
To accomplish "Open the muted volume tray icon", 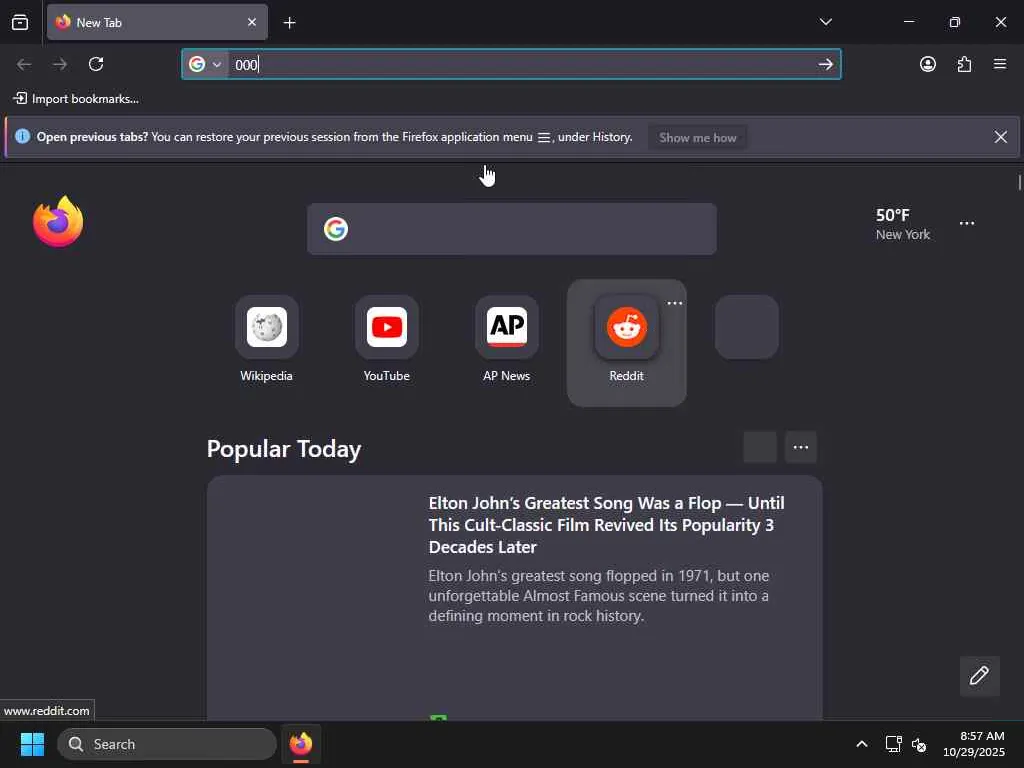I will pos(919,744).
